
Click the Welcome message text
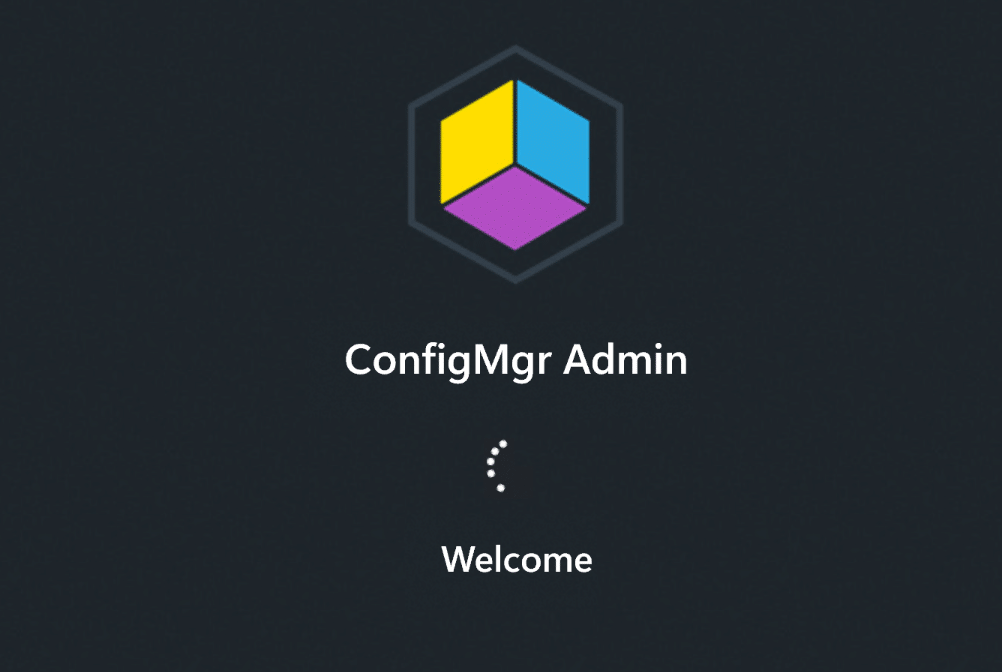click(x=517, y=560)
